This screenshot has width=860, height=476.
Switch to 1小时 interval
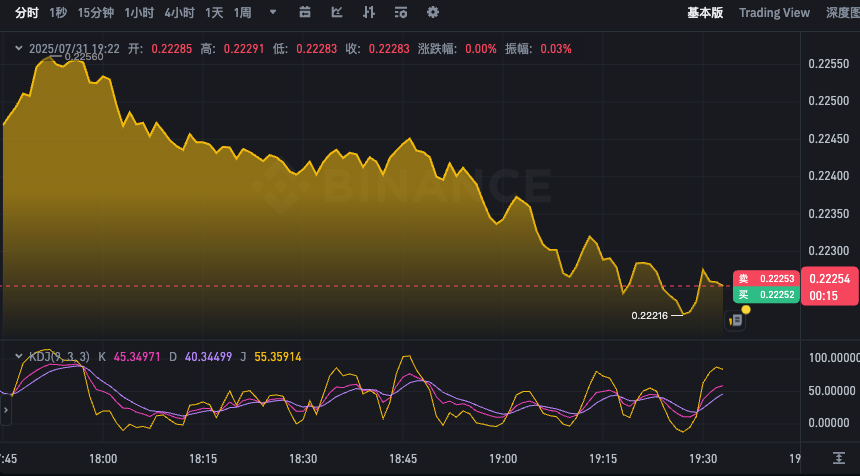pos(139,13)
